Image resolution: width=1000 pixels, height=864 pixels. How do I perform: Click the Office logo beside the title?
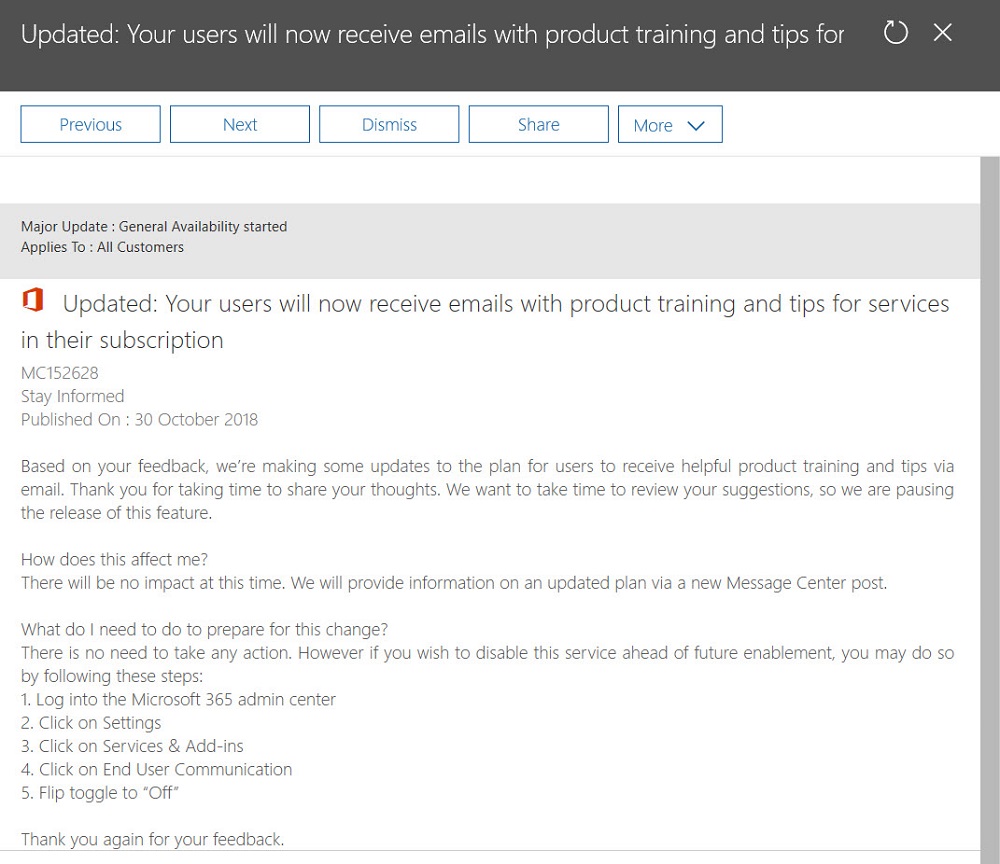[x=32, y=302]
